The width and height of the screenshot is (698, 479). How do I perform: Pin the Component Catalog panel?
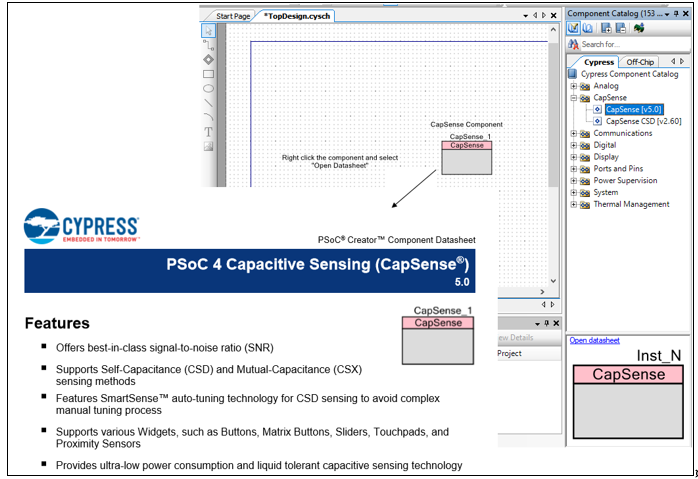[676, 14]
